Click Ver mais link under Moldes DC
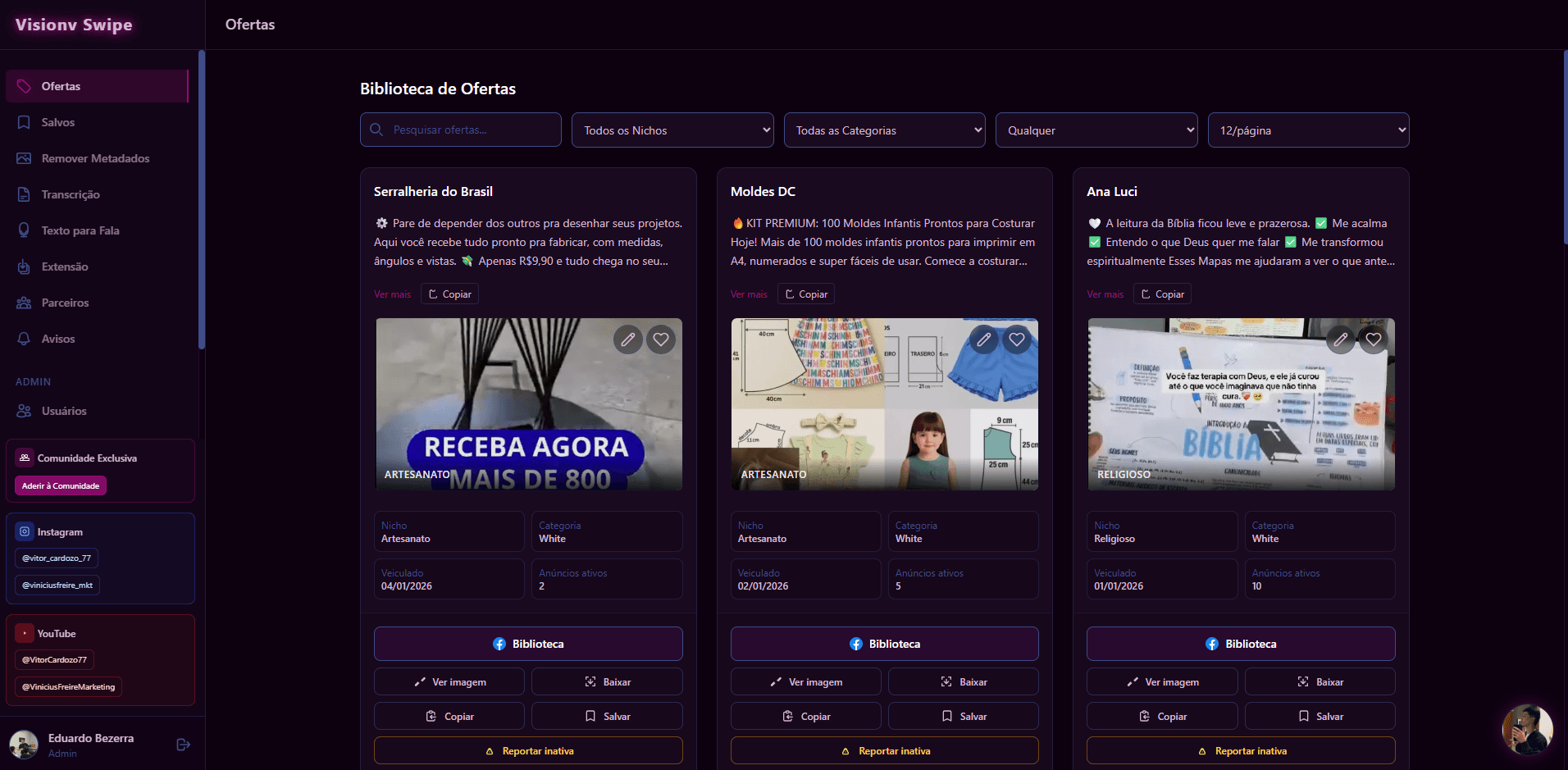 [749, 294]
